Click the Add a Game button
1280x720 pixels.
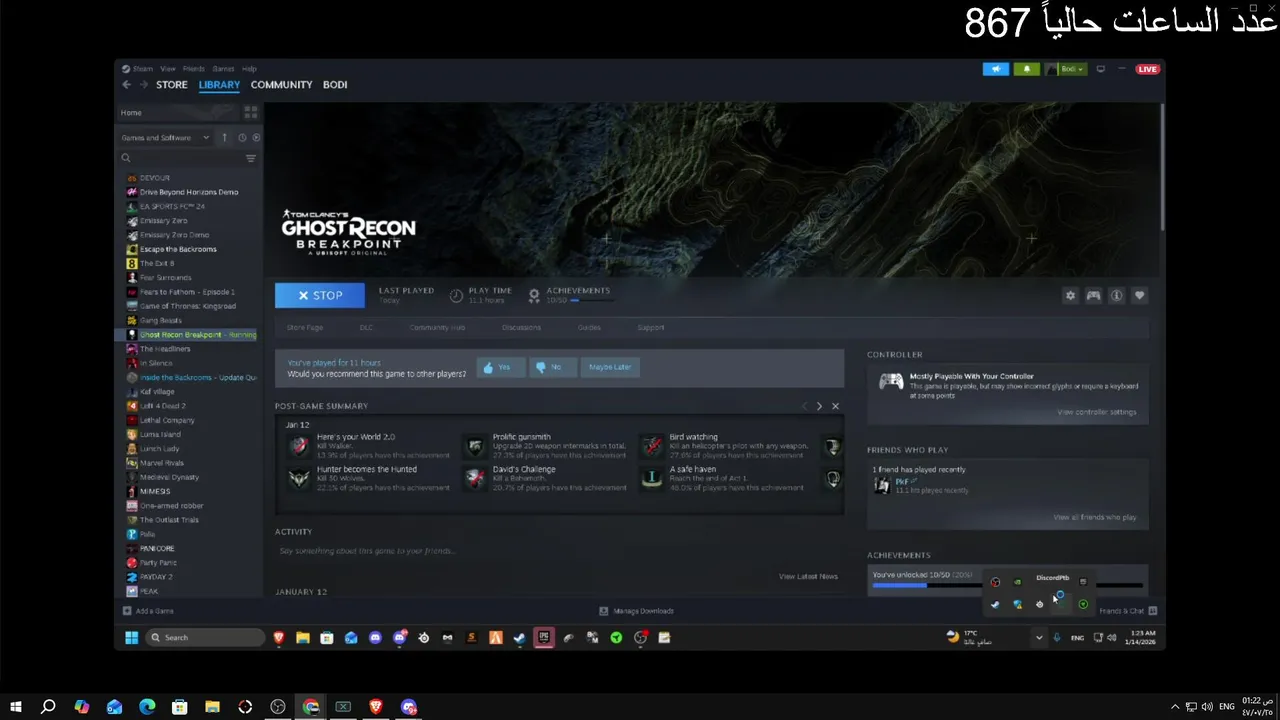click(x=148, y=611)
